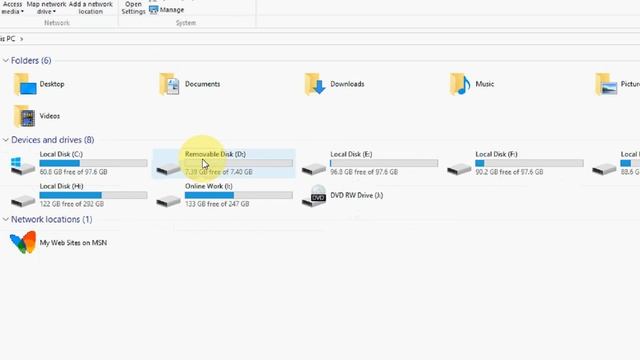Click the Local Disk (H:) label
640x360 pixels.
(61, 186)
